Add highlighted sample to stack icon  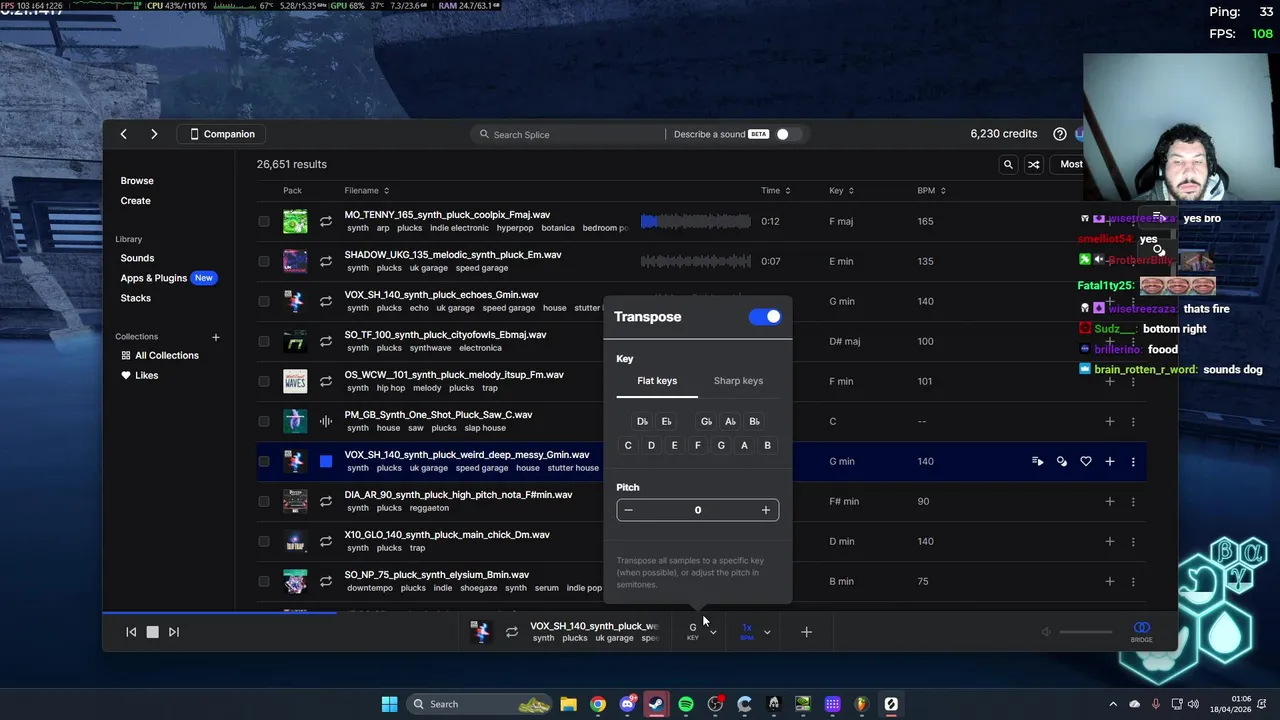tap(1038, 461)
